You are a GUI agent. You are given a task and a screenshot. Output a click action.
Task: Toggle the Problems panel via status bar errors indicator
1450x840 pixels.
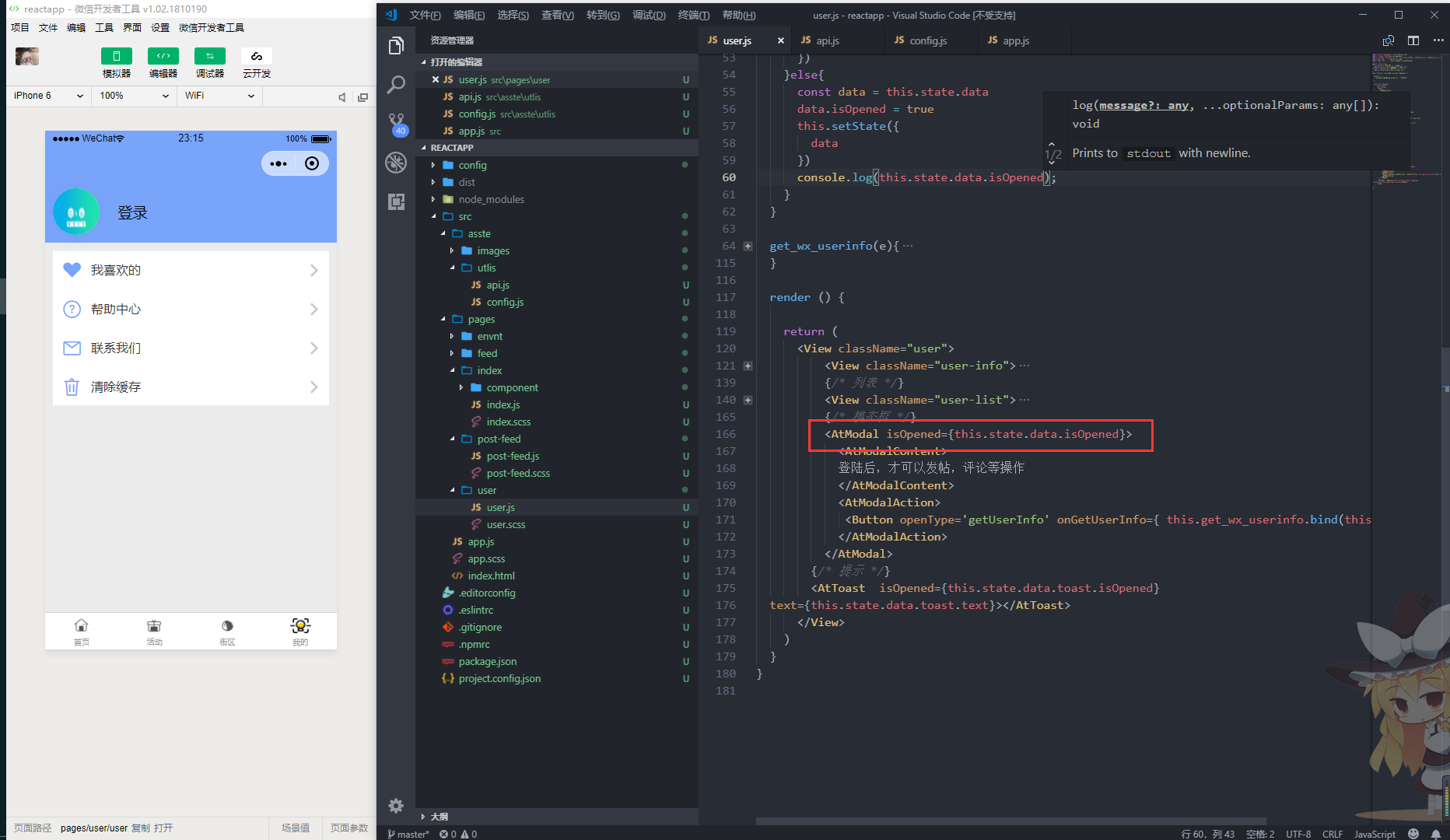pos(457,834)
